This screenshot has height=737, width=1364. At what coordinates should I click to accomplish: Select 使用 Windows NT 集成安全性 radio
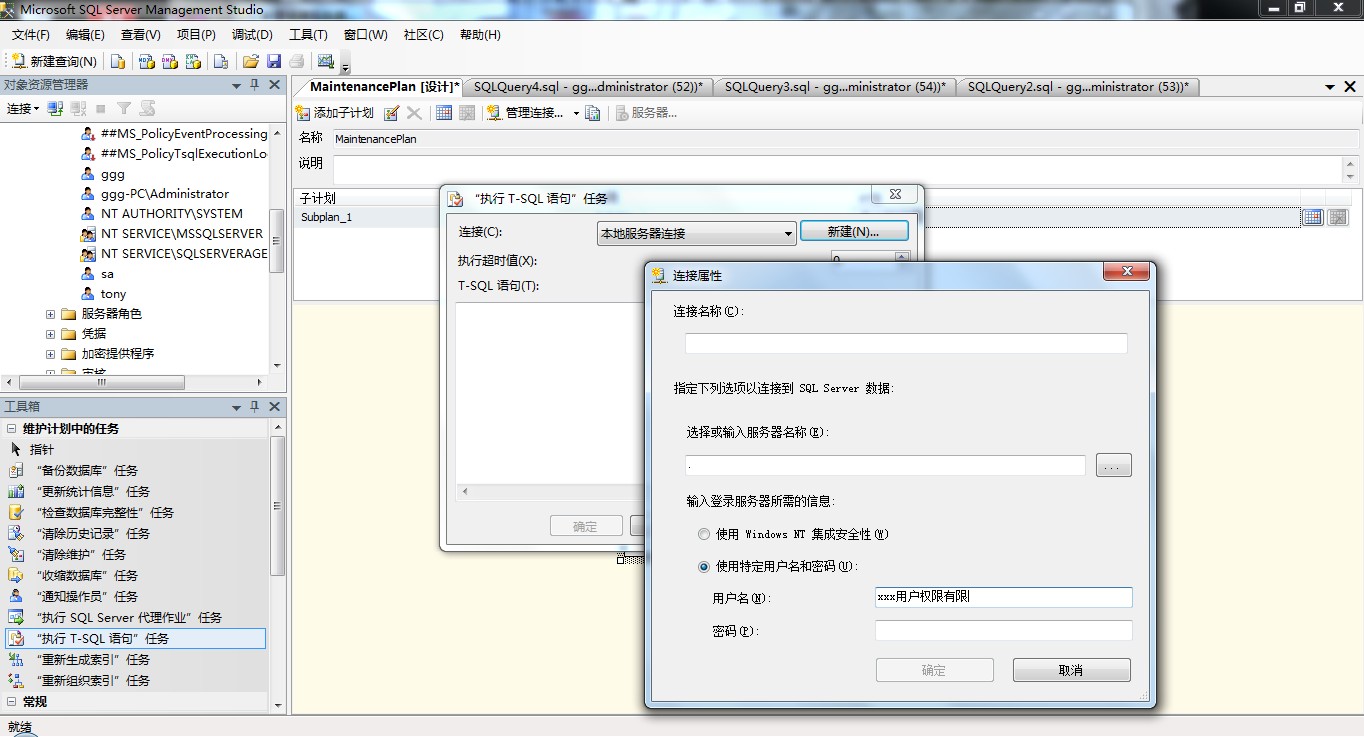coord(704,534)
